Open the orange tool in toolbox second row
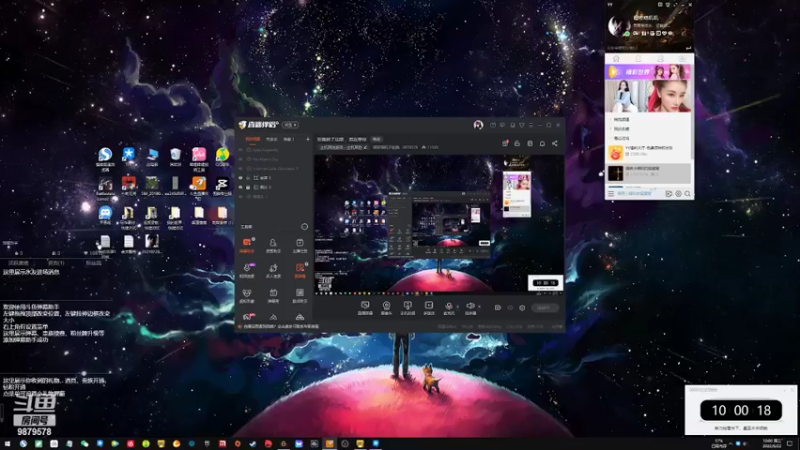 (299, 270)
